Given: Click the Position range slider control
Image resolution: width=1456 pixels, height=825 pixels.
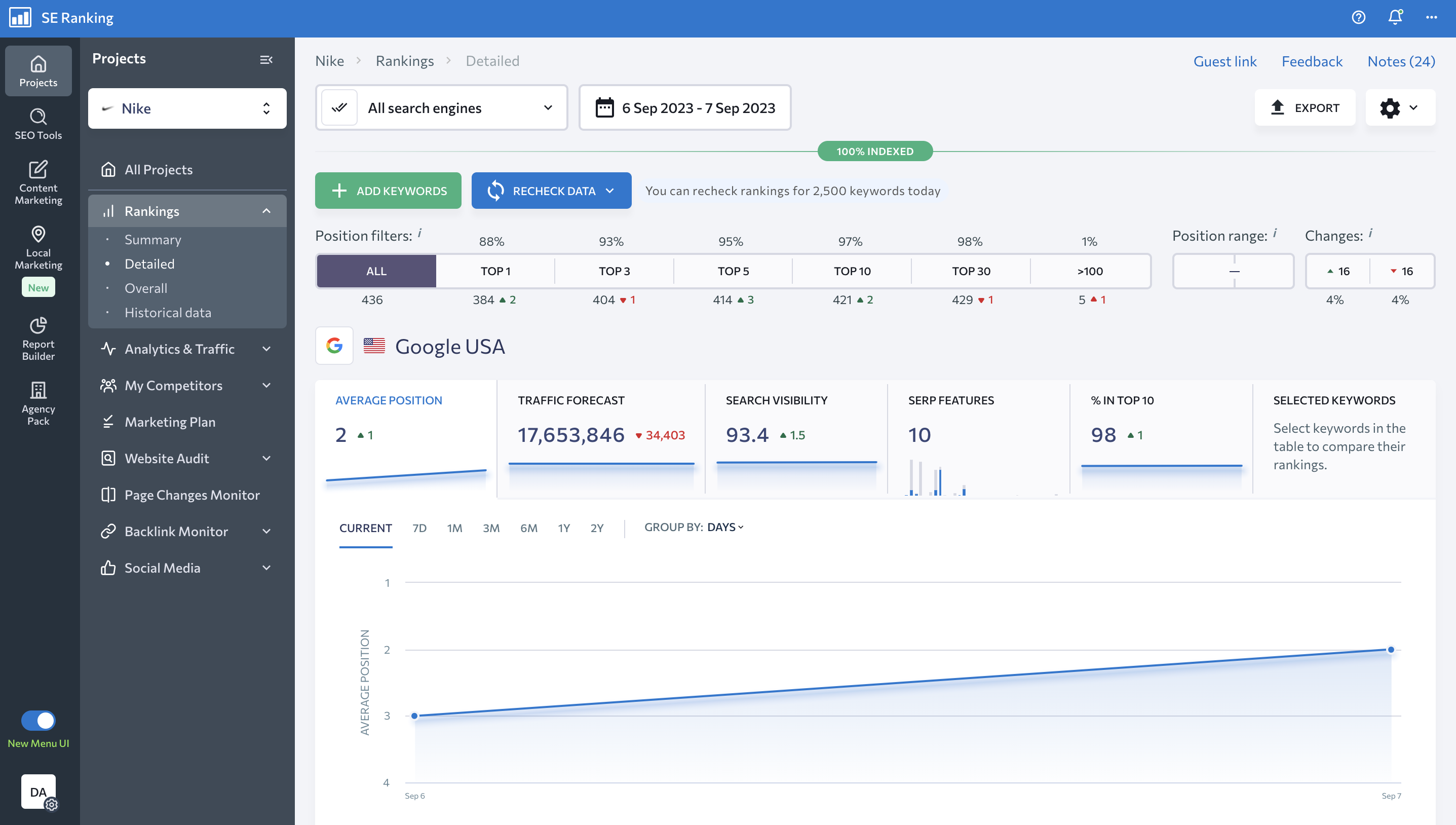Looking at the screenshot, I should (1234, 271).
